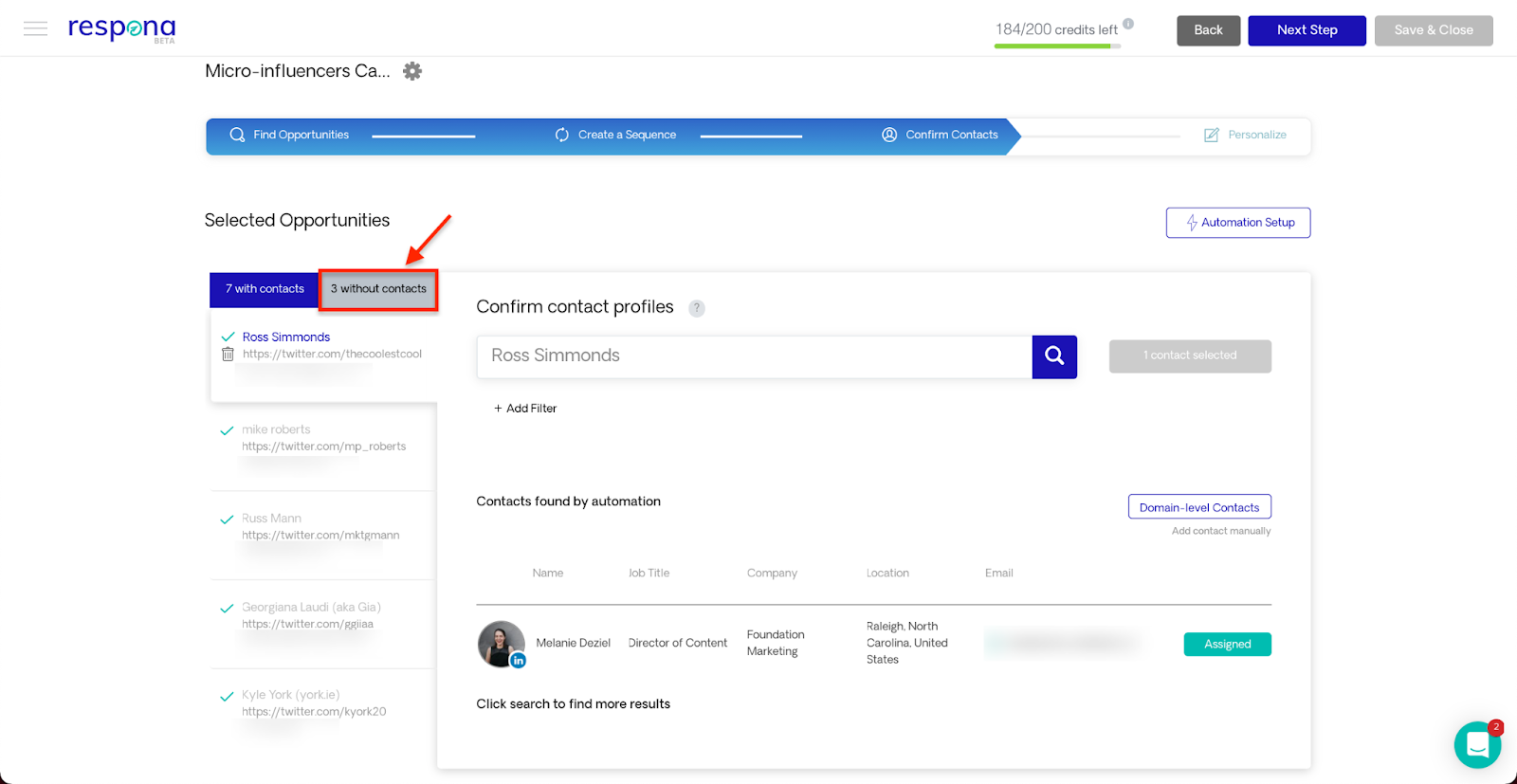Click the Job Title column header
This screenshot has width=1517, height=784.
click(x=649, y=574)
